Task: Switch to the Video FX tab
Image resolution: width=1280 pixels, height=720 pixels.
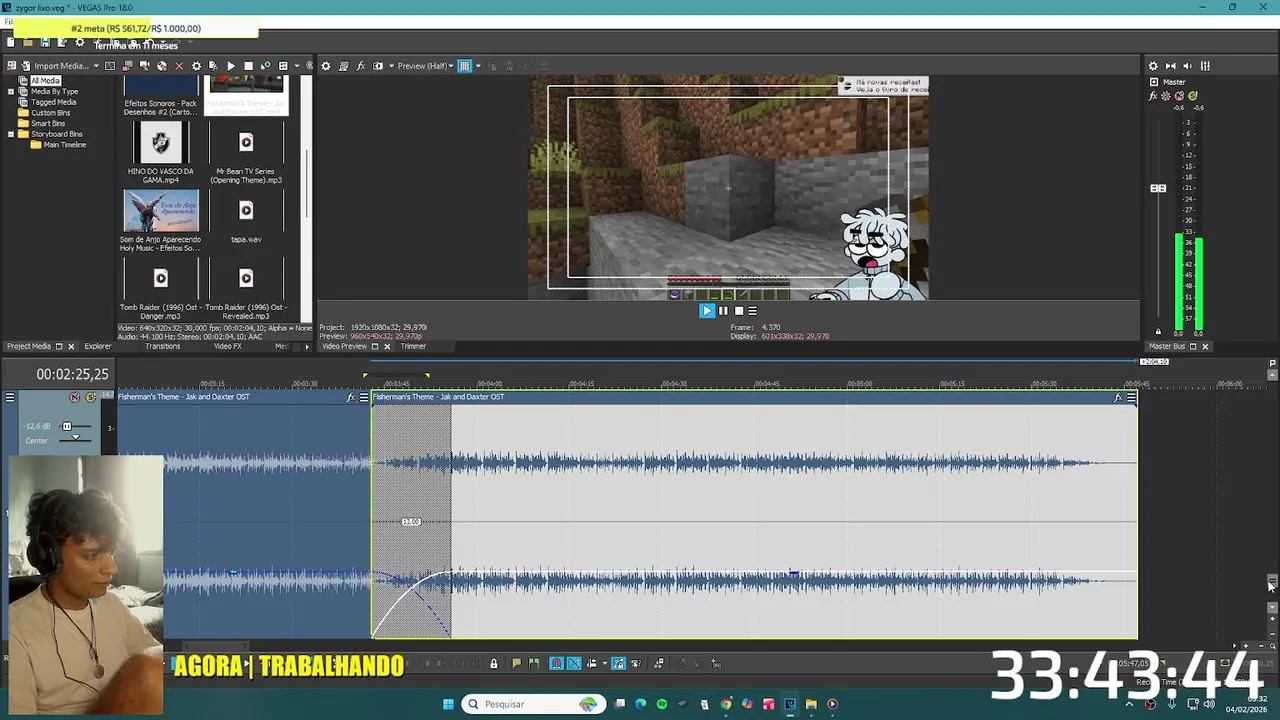Action: click(x=227, y=346)
